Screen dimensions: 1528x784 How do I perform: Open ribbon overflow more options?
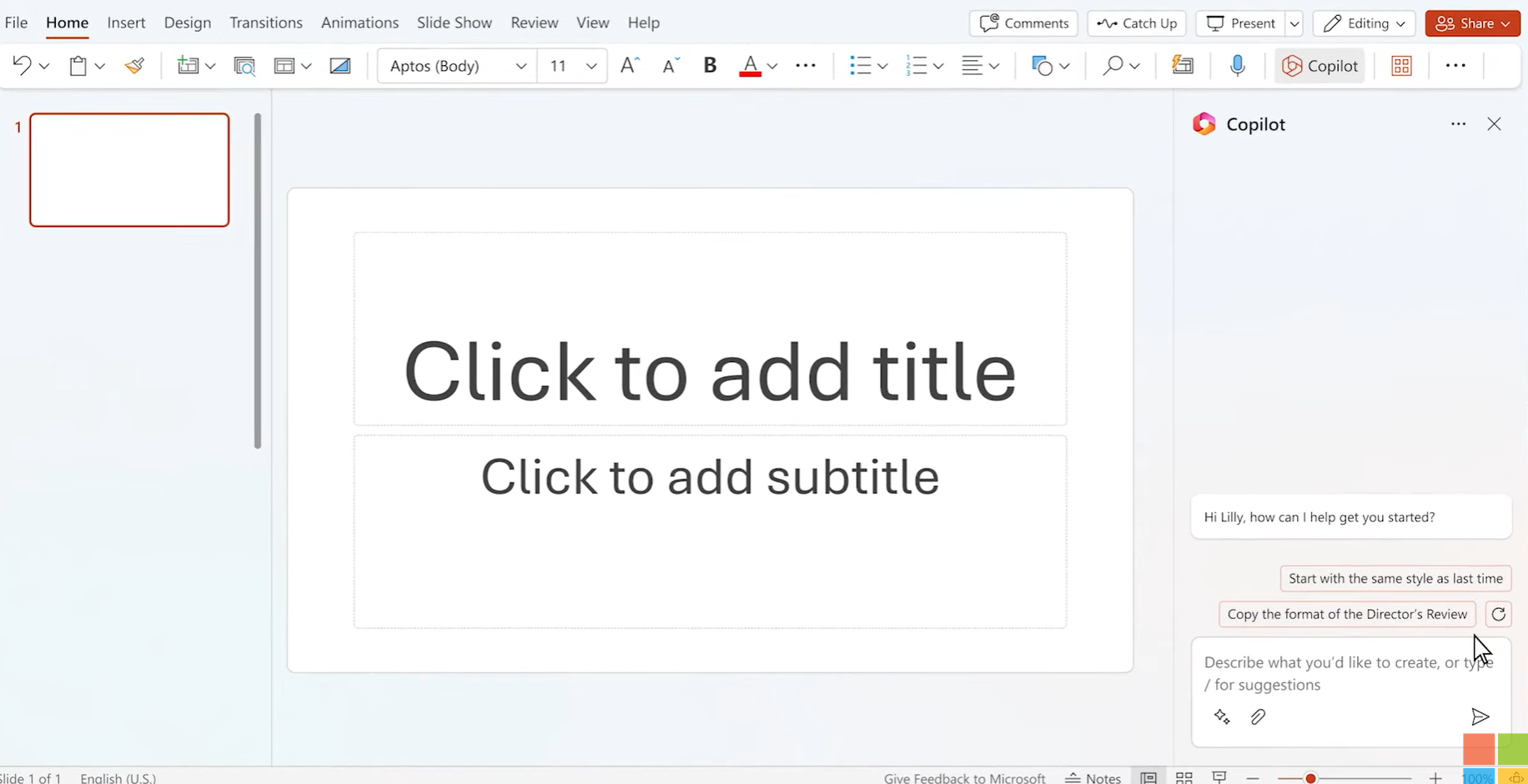(x=1455, y=65)
